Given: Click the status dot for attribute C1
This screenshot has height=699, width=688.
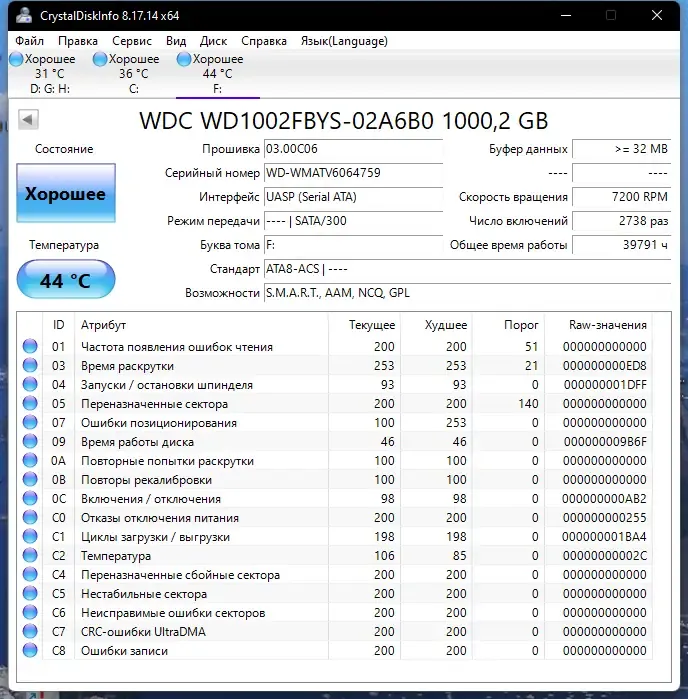Looking at the screenshot, I should pos(30,536).
